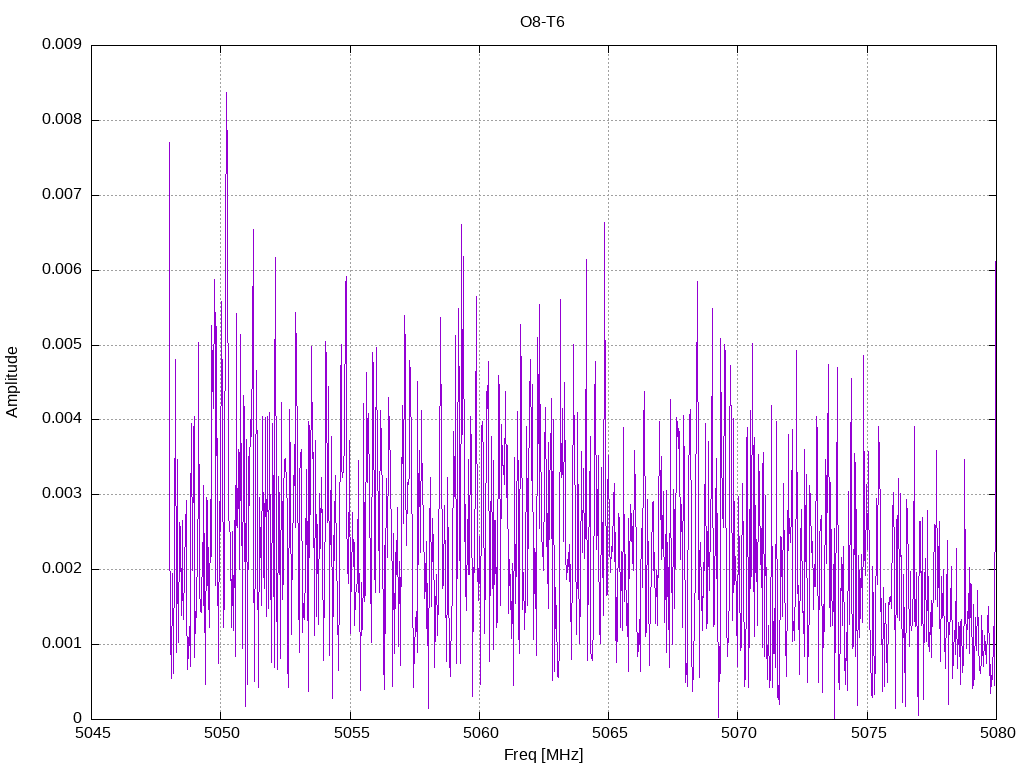Click the 5065 x-axis tick label
This screenshot has width=1024, height=768.
(x=609, y=733)
